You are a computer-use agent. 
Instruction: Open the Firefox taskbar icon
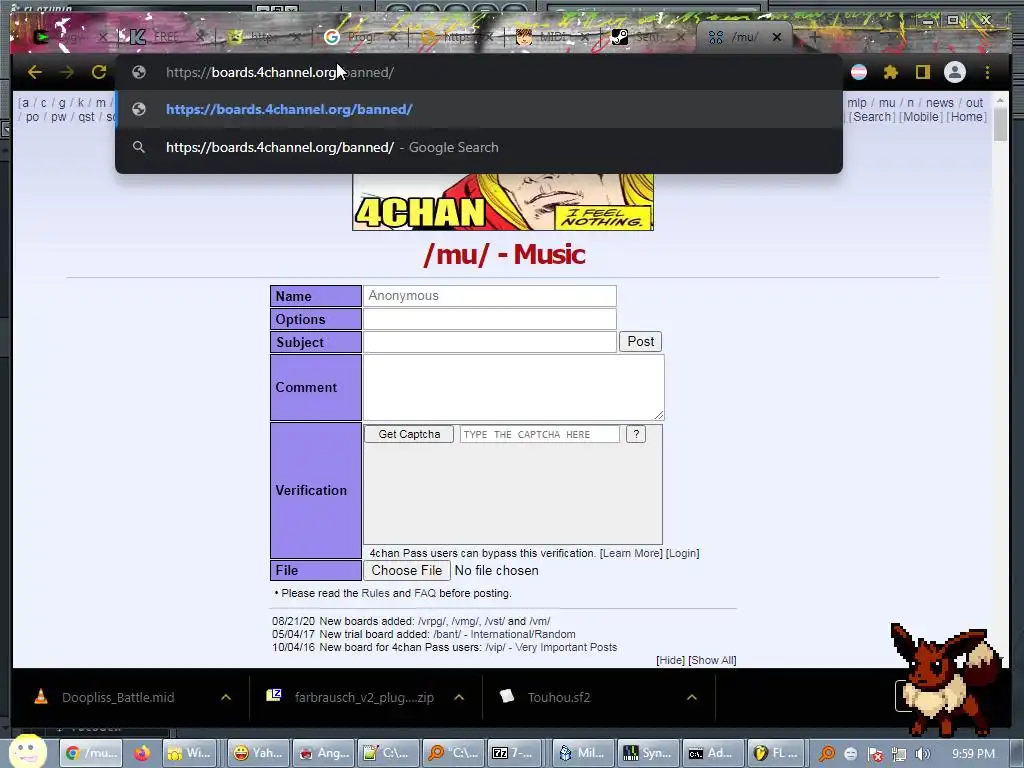point(142,753)
